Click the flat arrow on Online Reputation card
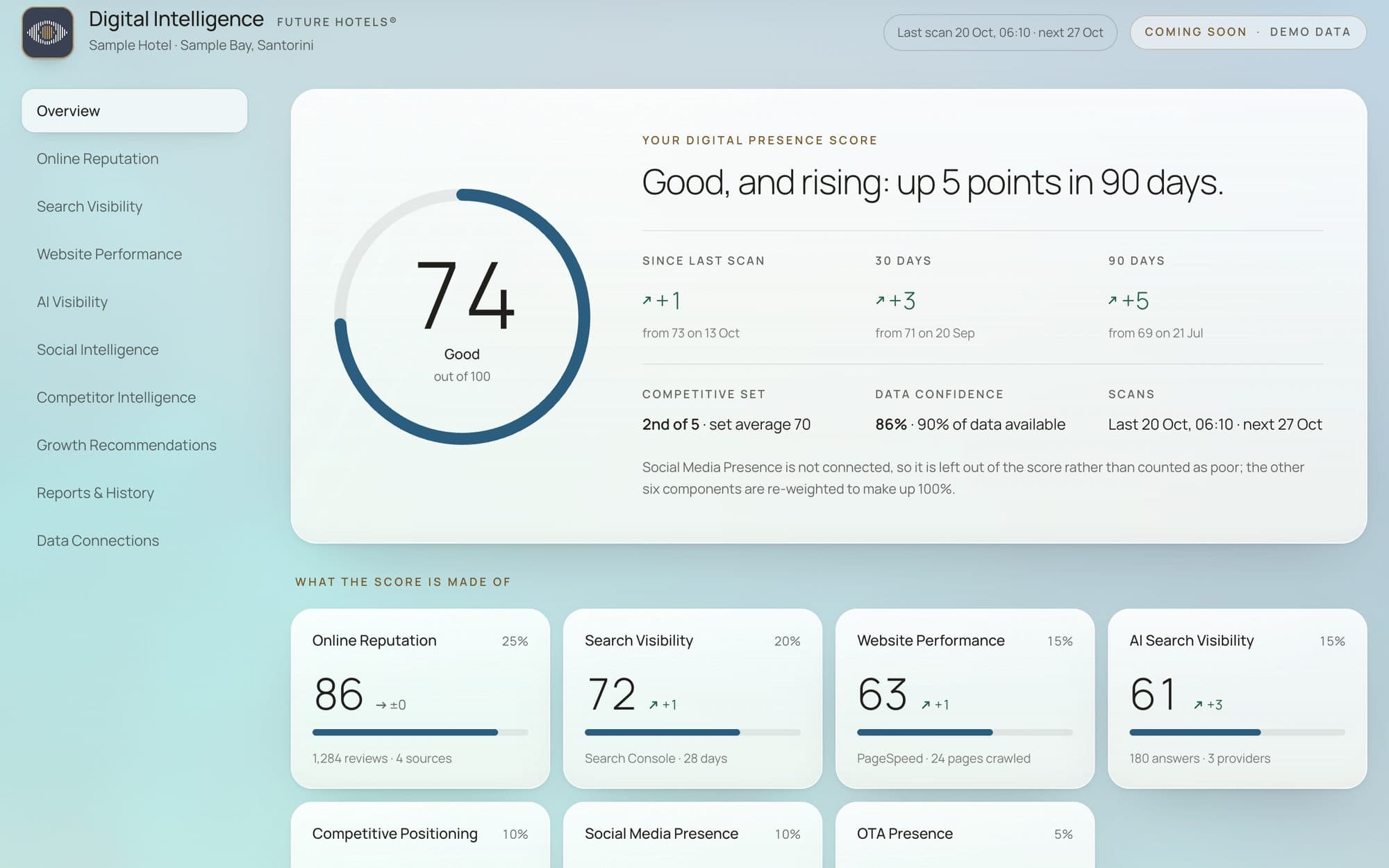 381,706
